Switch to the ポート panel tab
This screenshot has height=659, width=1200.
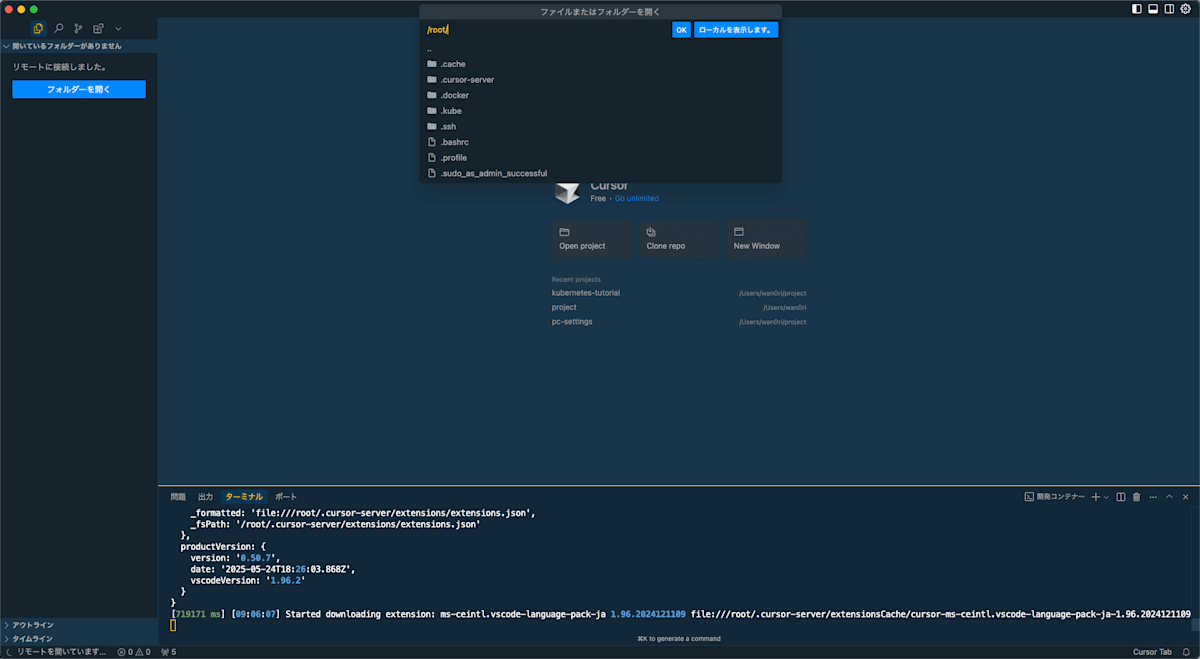point(286,497)
